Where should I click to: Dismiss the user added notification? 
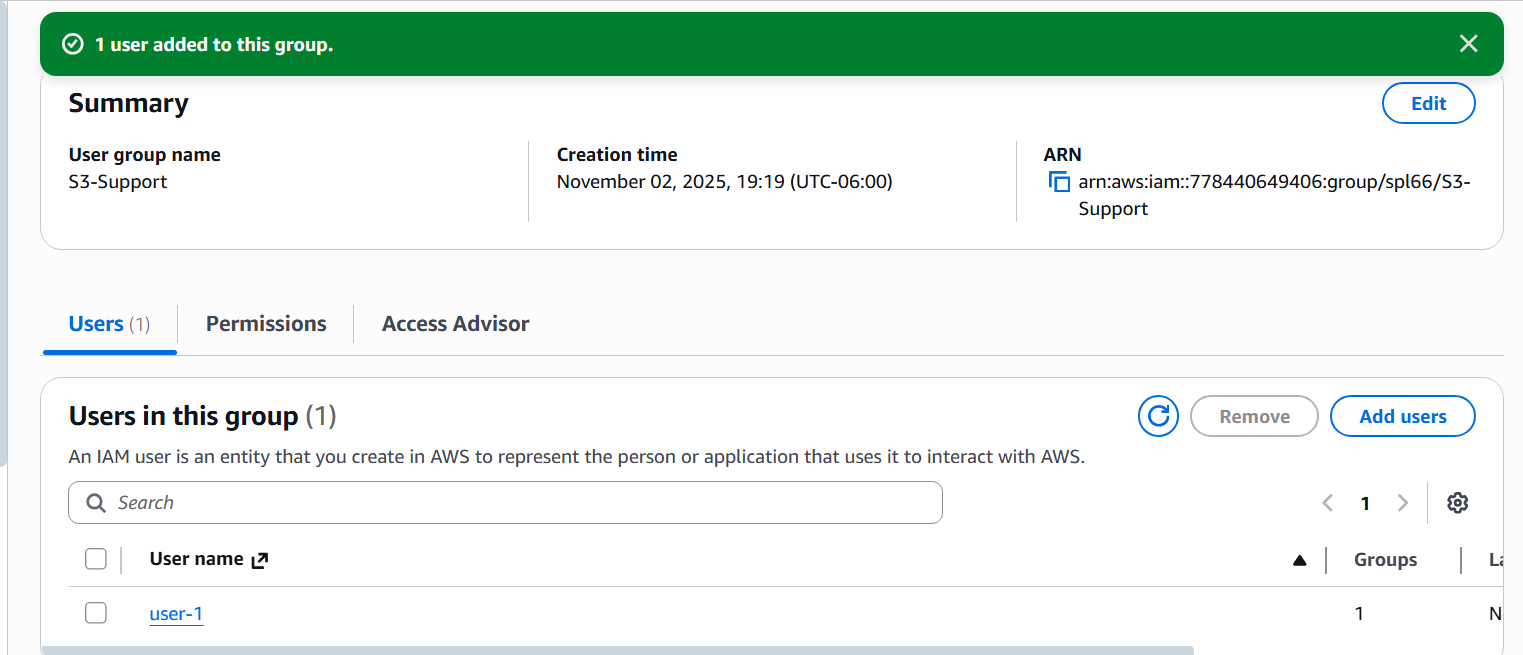[x=1468, y=43]
